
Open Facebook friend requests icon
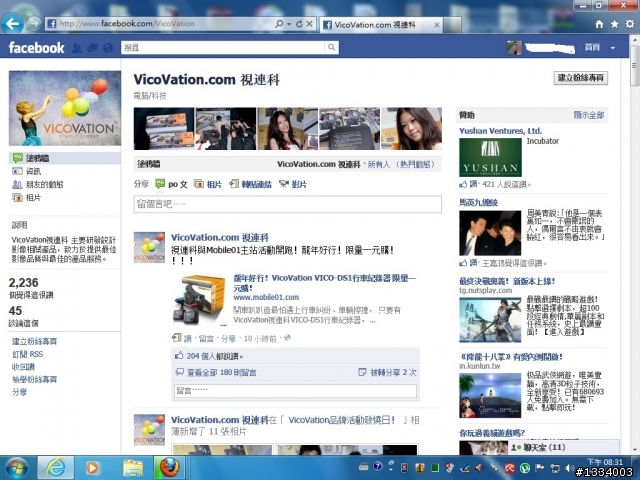tap(77, 48)
